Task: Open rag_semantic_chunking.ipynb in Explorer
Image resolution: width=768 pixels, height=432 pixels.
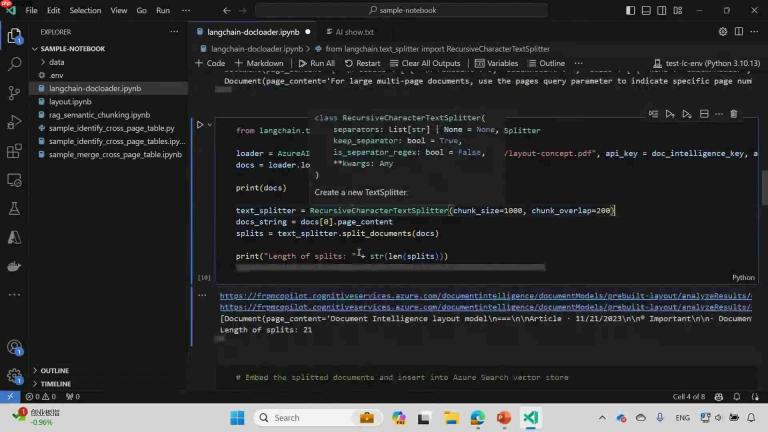Action: (x=99, y=115)
